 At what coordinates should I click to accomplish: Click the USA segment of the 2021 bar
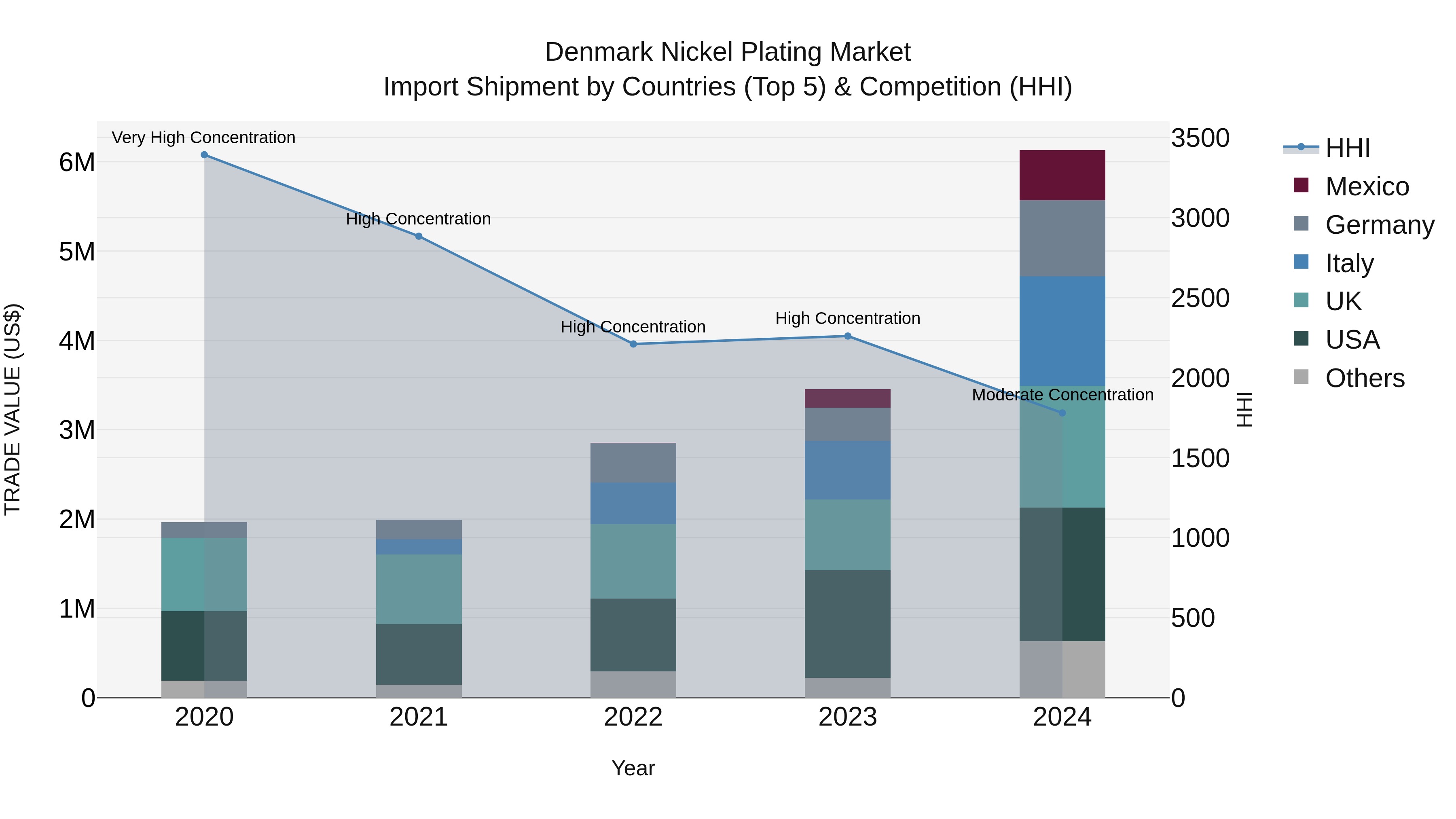point(419,654)
